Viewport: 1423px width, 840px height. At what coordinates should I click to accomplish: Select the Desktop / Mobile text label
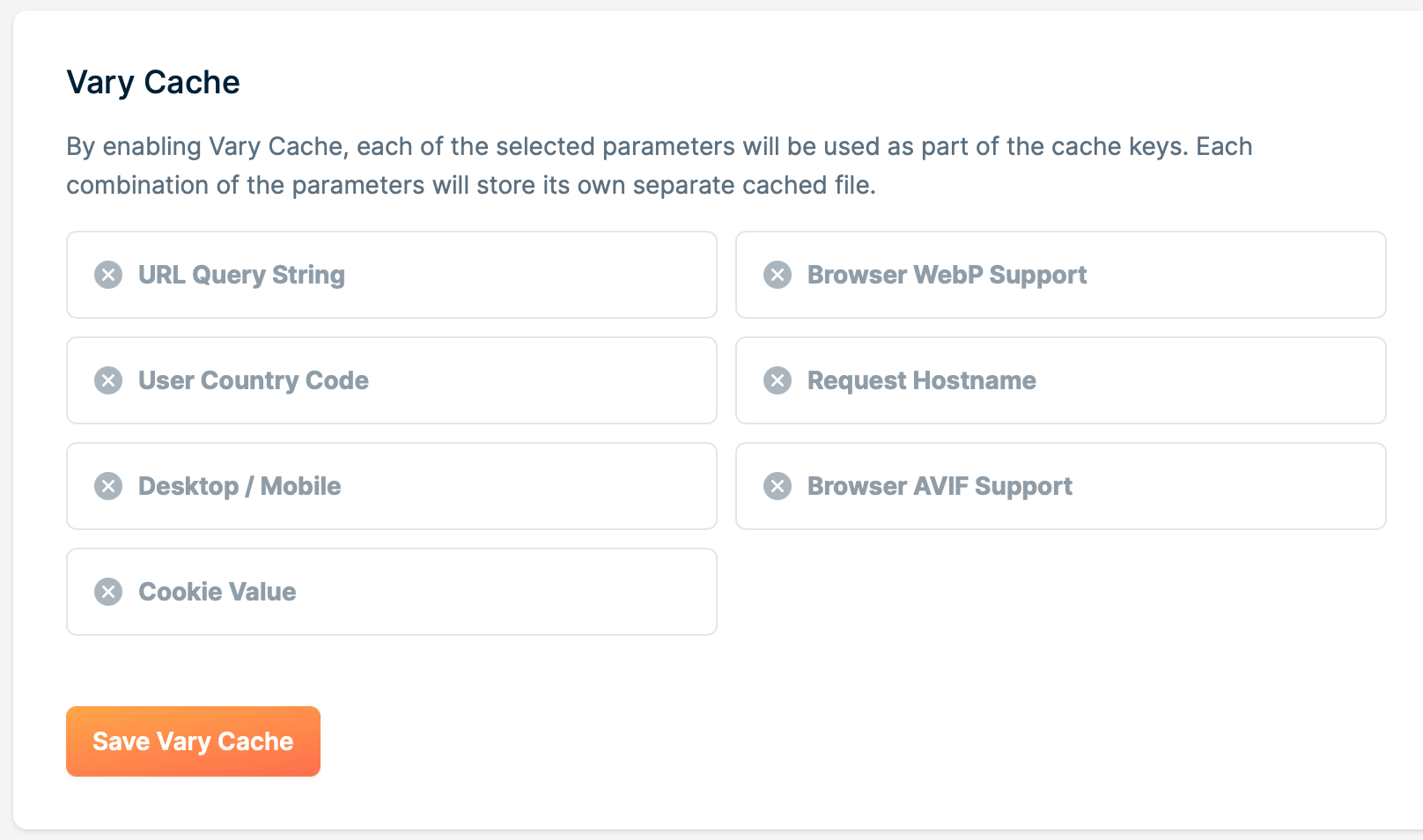pyautogui.click(x=239, y=486)
